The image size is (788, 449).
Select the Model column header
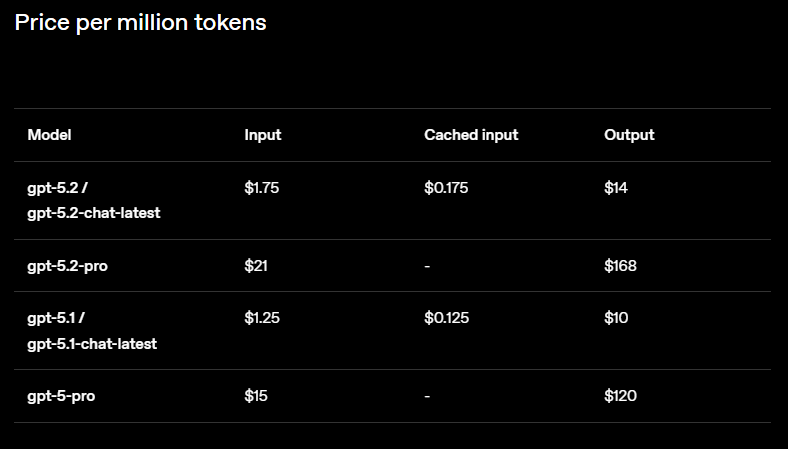(x=49, y=135)
